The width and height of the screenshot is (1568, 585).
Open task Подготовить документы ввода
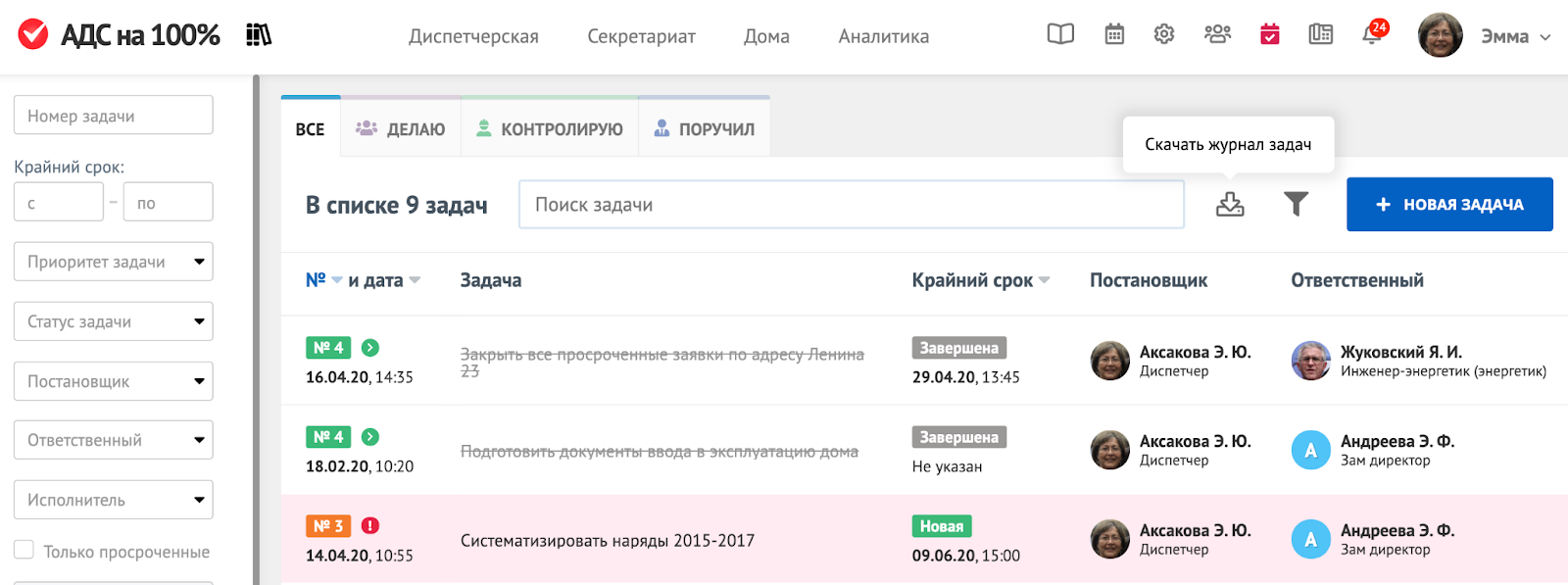tap(660, 451)
